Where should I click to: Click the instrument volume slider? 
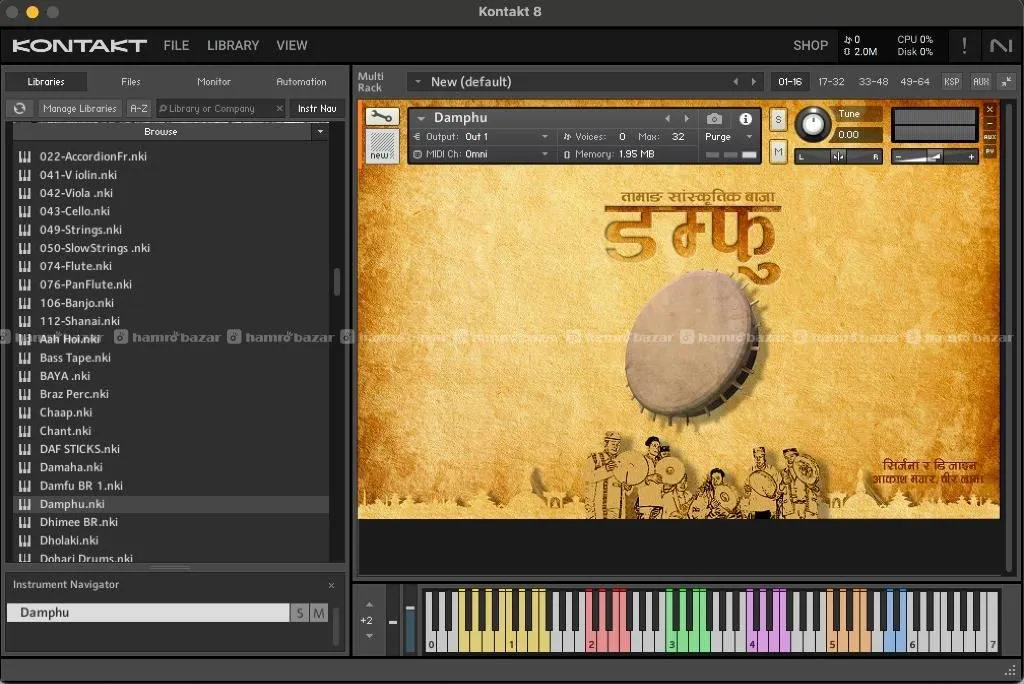[x=935, y=157]
